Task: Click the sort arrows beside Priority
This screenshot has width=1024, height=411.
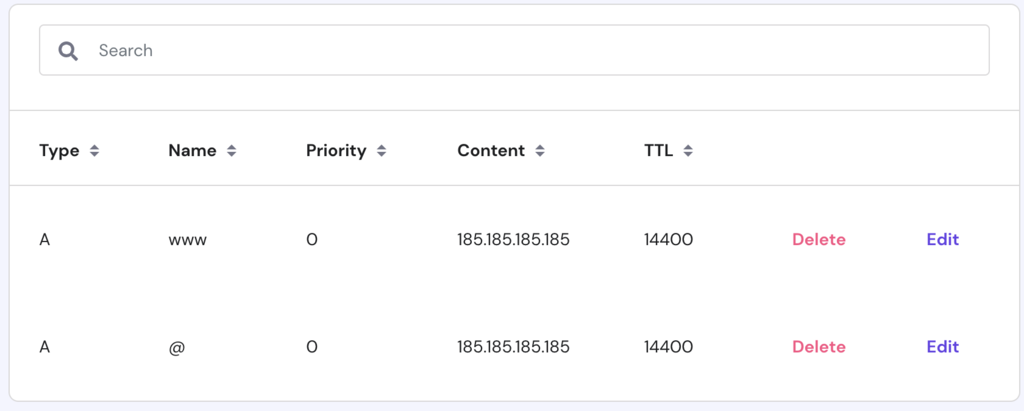Action: pyautogui.click(x=381, y=151)
